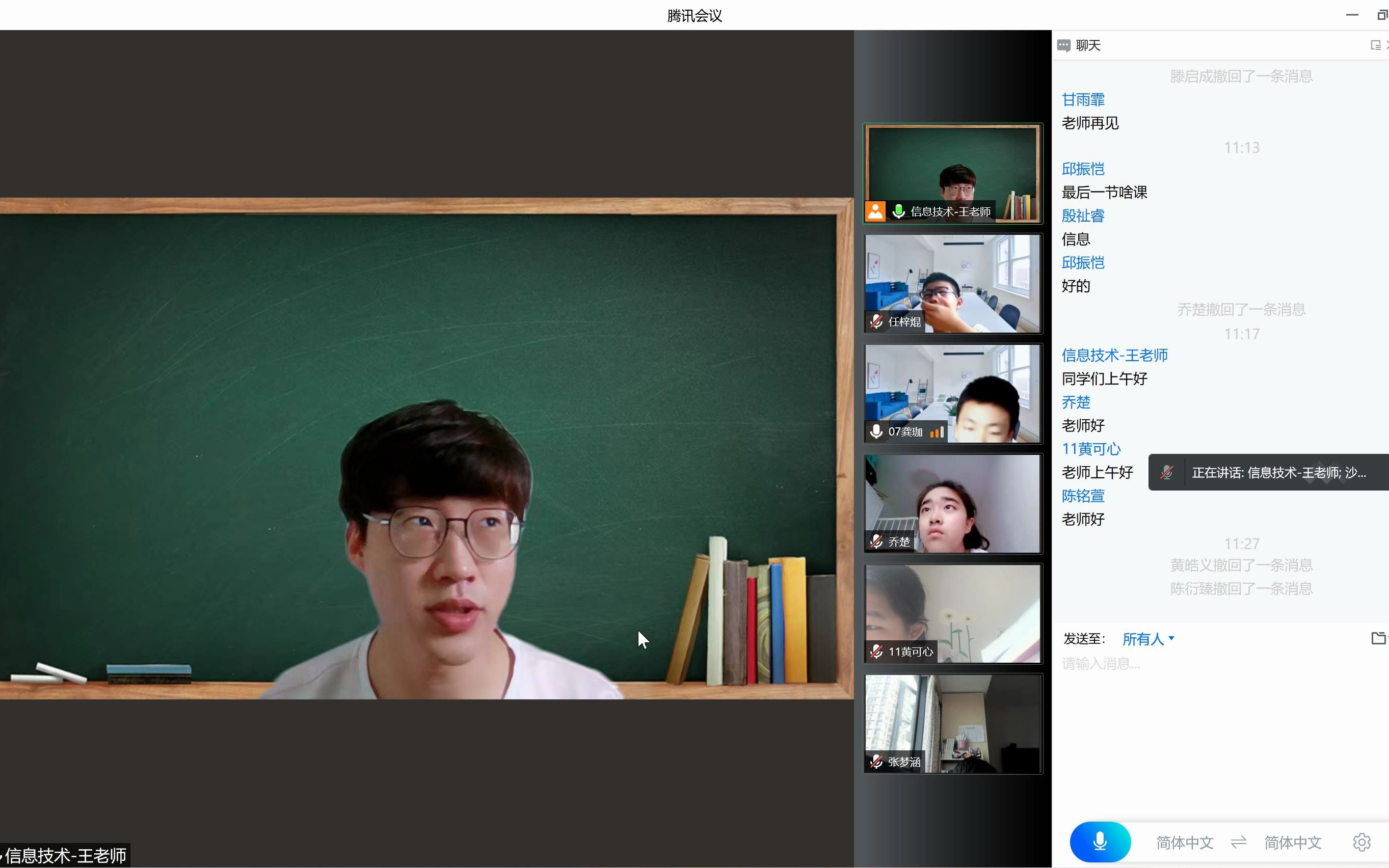Image resolution: width=1389 pixels, height=868 pixels.
Task: Click the blue voice input microphone button
Action: pyautogui.click(x=1100, y=842)
